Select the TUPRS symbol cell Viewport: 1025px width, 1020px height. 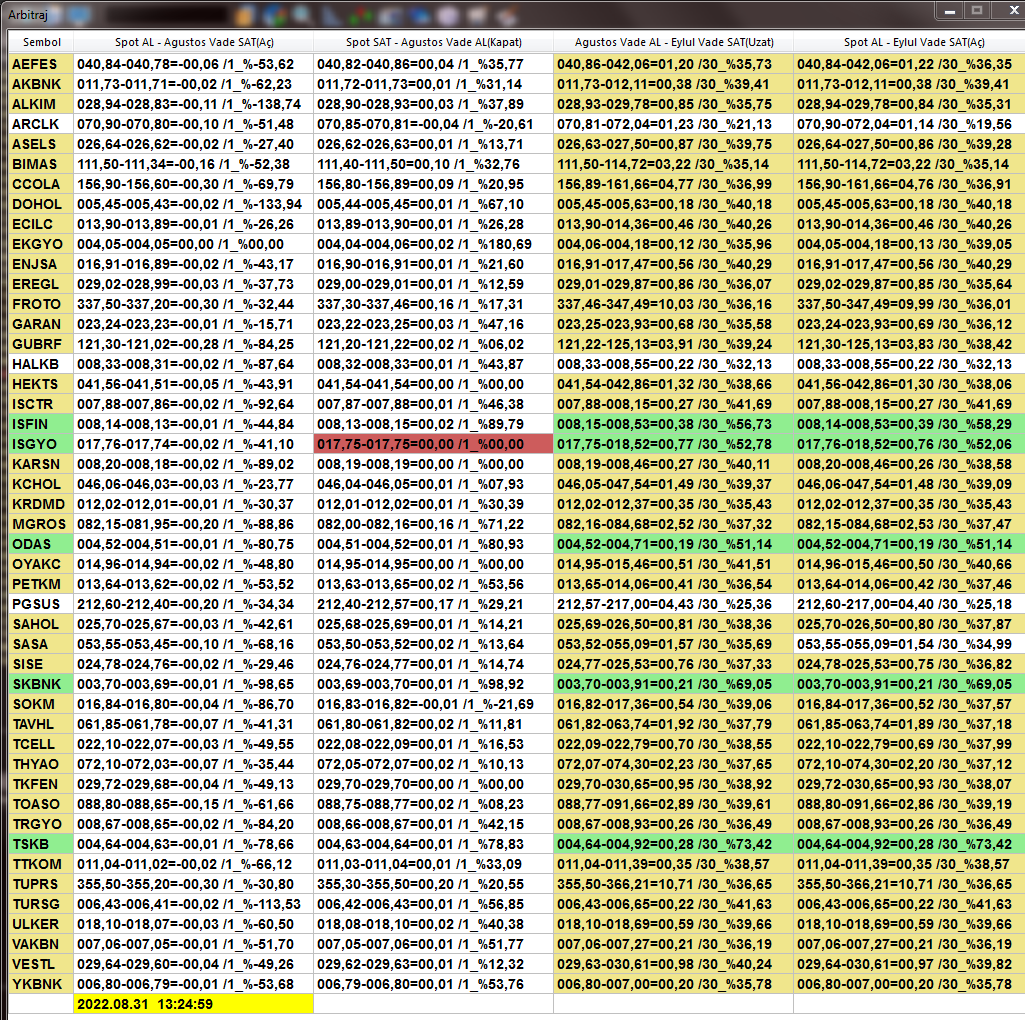pos(41,885)
